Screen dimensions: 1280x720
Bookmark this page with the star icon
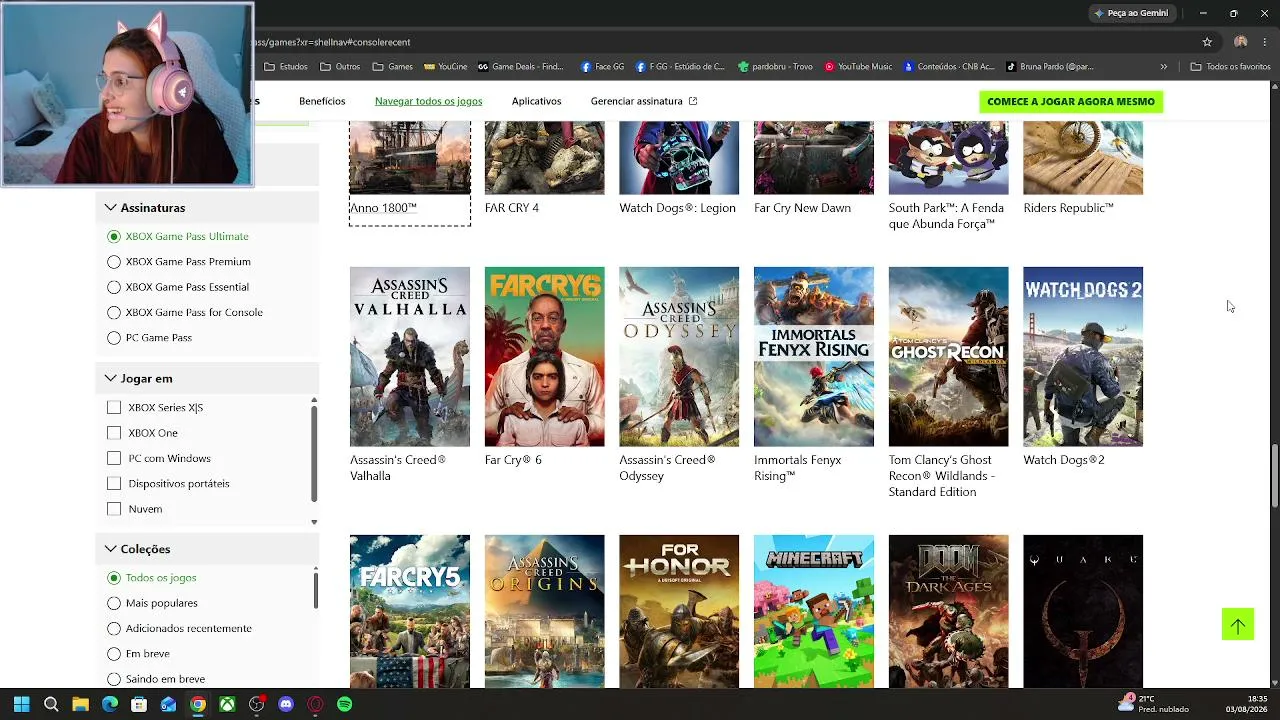tap(1207, 42)
